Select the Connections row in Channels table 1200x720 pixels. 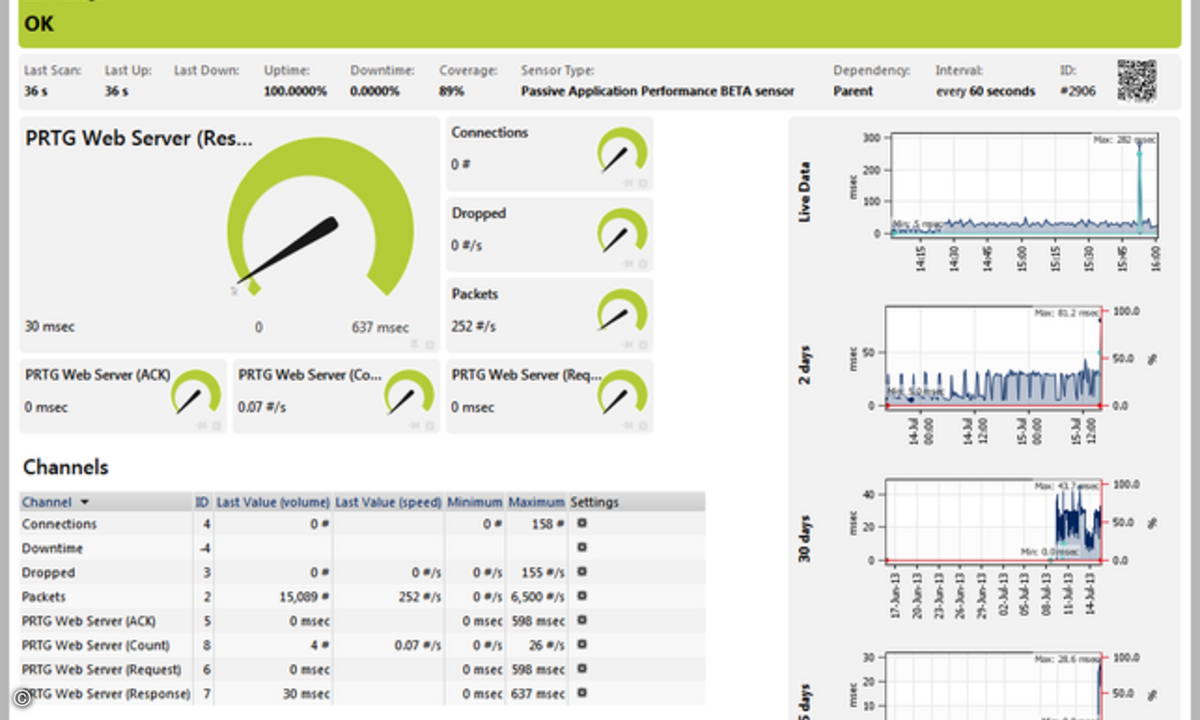[362, 524]
